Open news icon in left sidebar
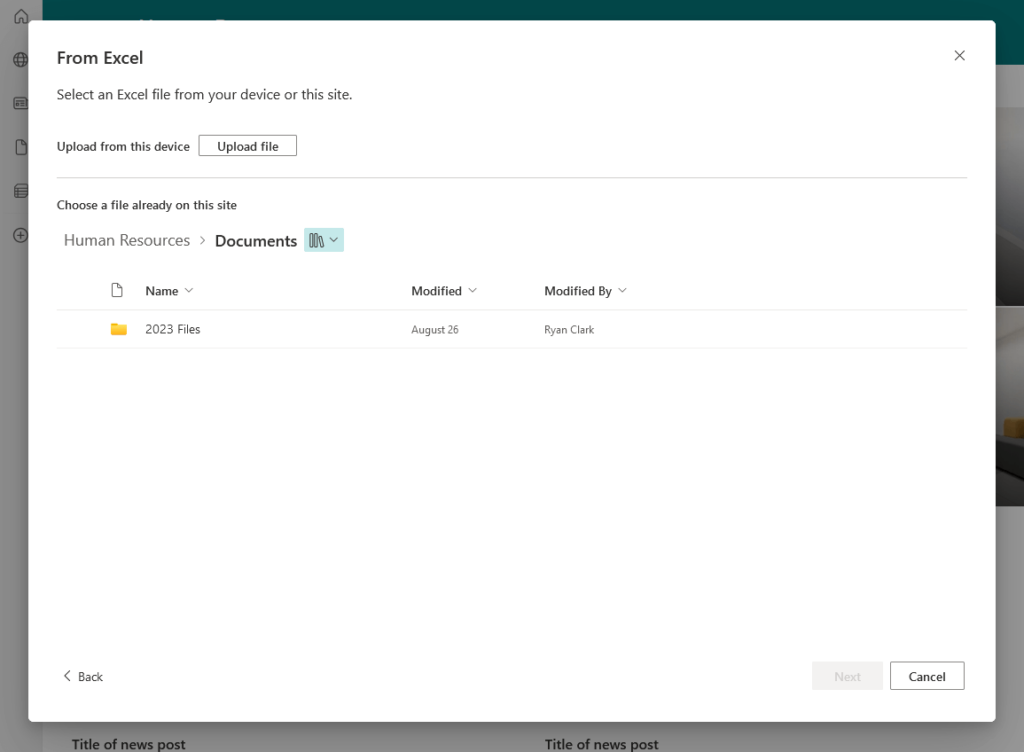The height and width of the screenshot is (752, 1024). tap(21, 103)
